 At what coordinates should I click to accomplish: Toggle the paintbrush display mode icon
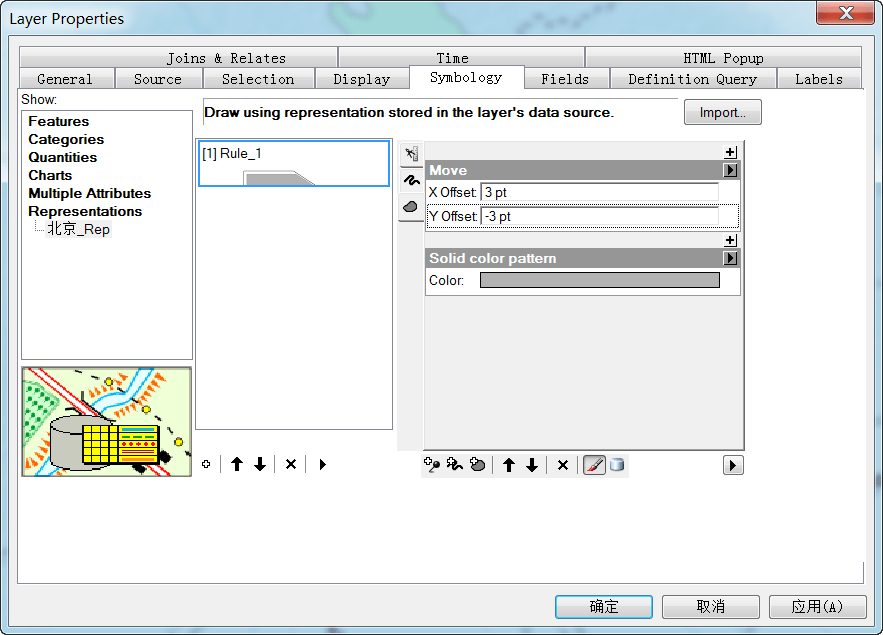tap(594, 465)
